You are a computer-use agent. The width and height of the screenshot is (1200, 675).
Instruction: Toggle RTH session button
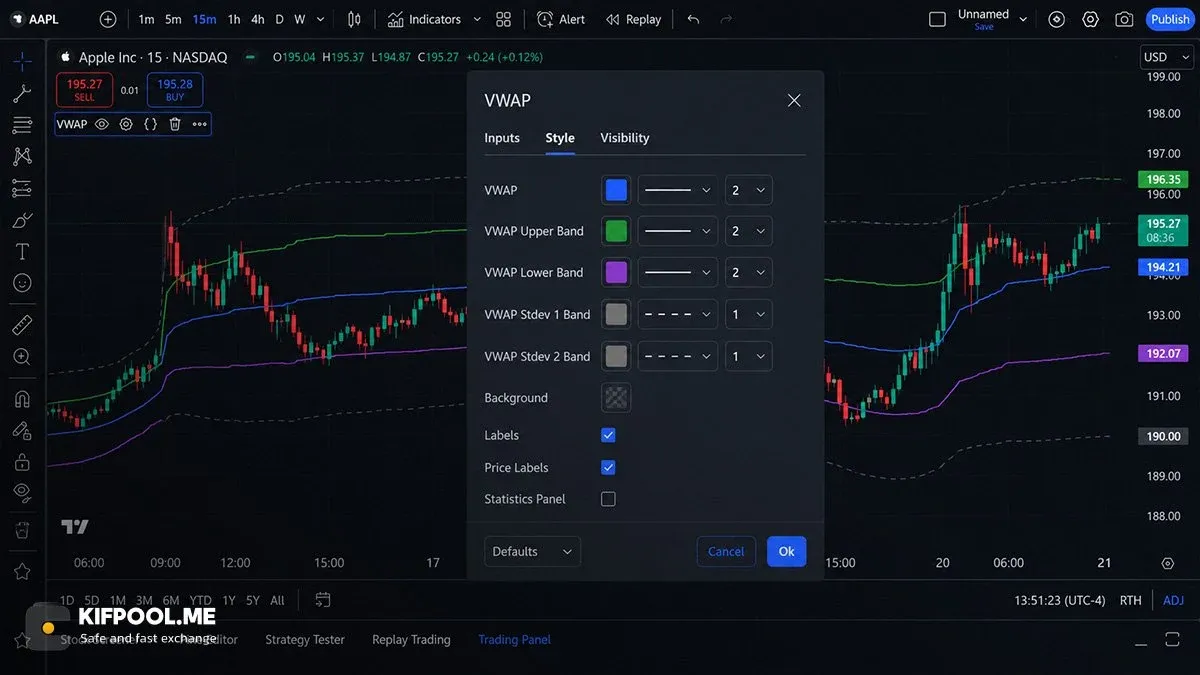click(1130, 600)
